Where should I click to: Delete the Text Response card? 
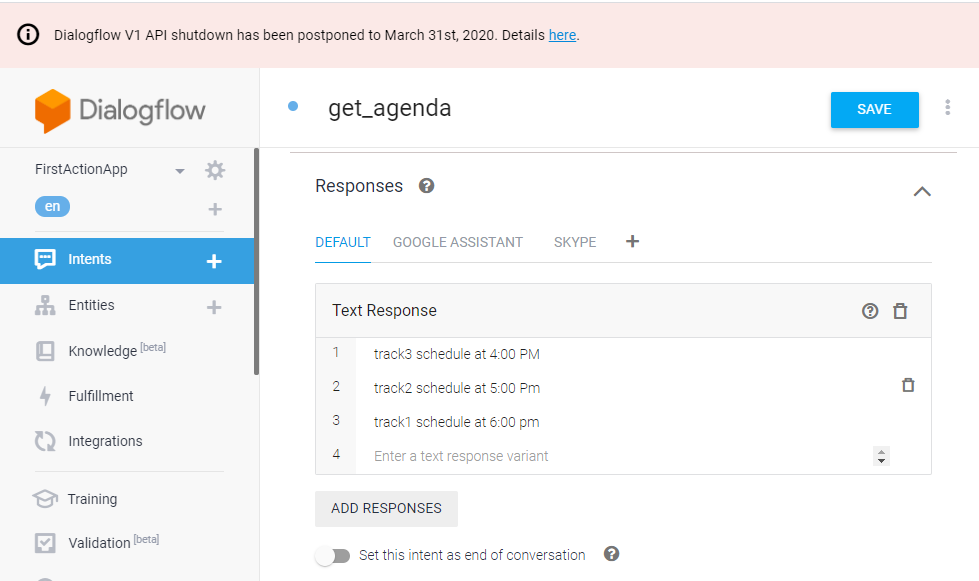pyautogui.click(x=900, y=311)
